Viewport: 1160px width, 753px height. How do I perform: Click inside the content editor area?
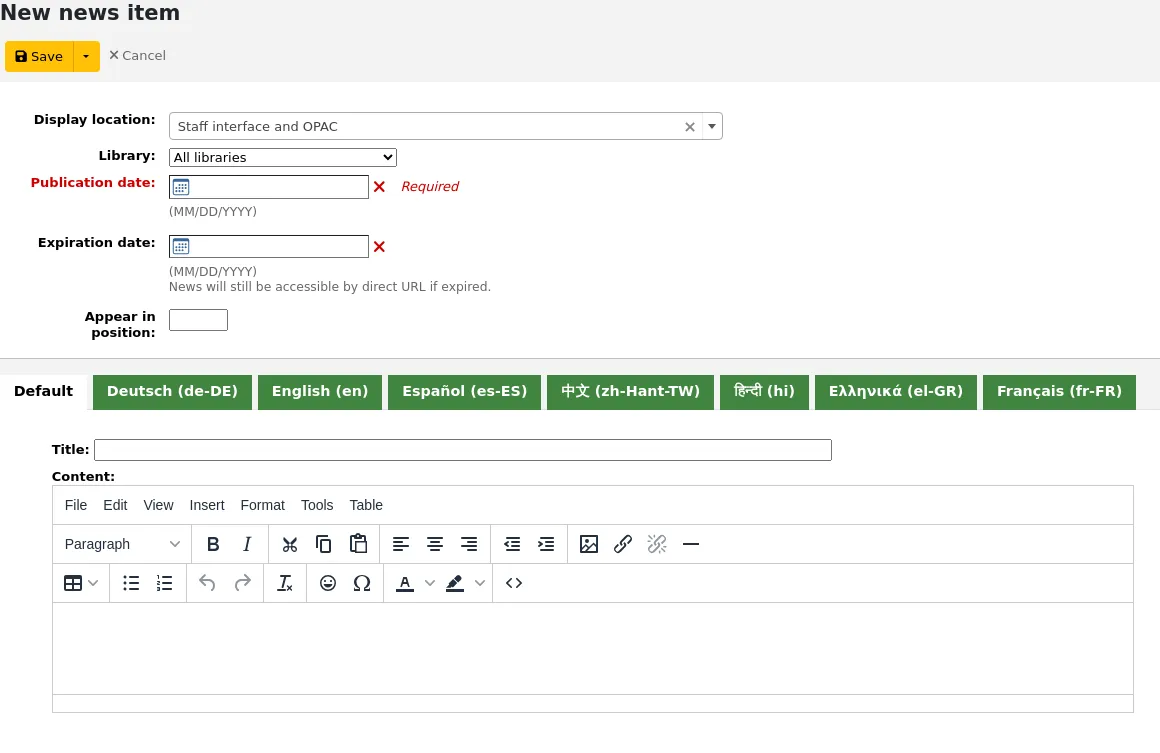(593, 649)
